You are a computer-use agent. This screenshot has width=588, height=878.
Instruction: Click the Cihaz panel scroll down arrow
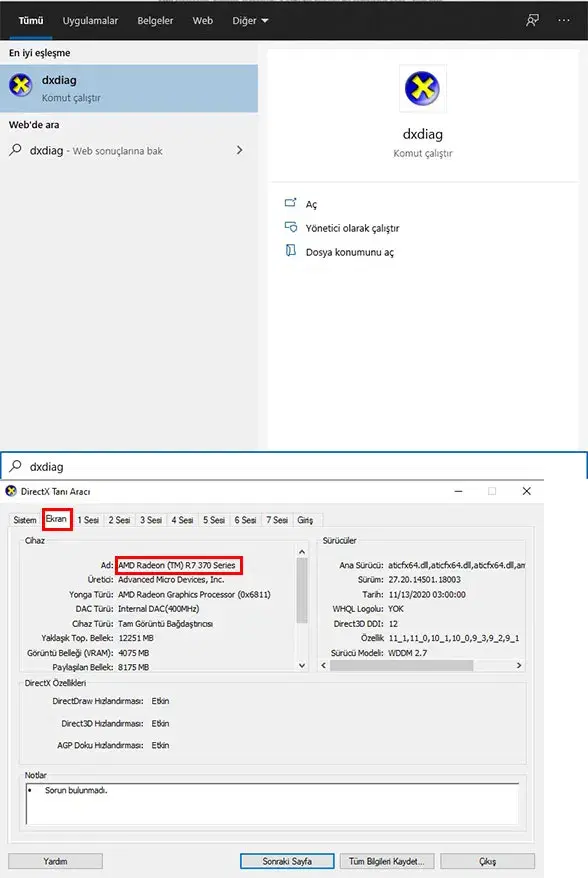(x=302, y=665)
